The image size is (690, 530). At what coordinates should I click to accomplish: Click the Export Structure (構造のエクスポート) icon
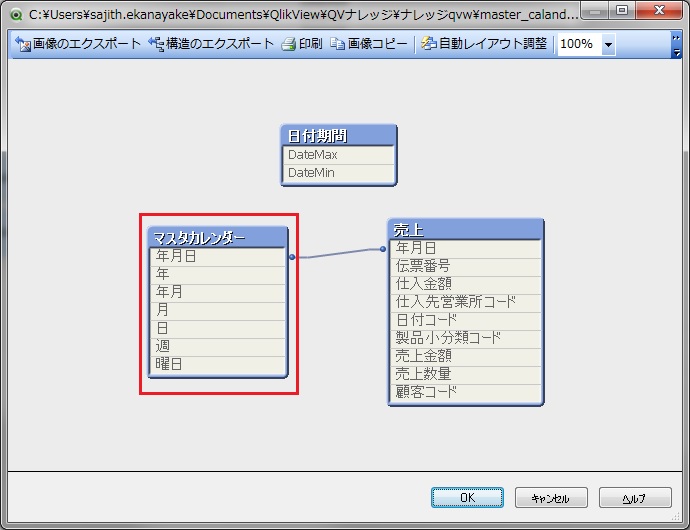tap(156, 44)
